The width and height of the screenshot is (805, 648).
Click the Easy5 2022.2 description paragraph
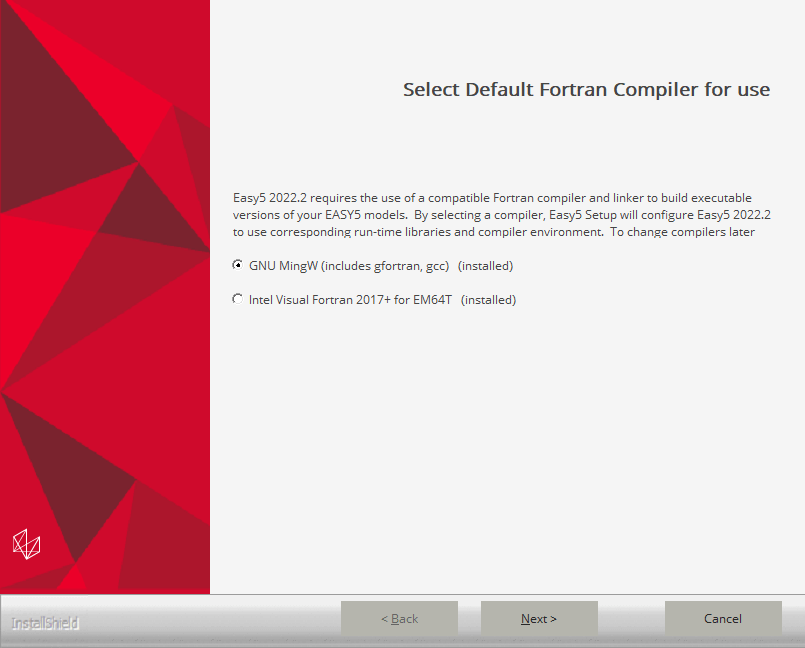[x=500, y=215]
